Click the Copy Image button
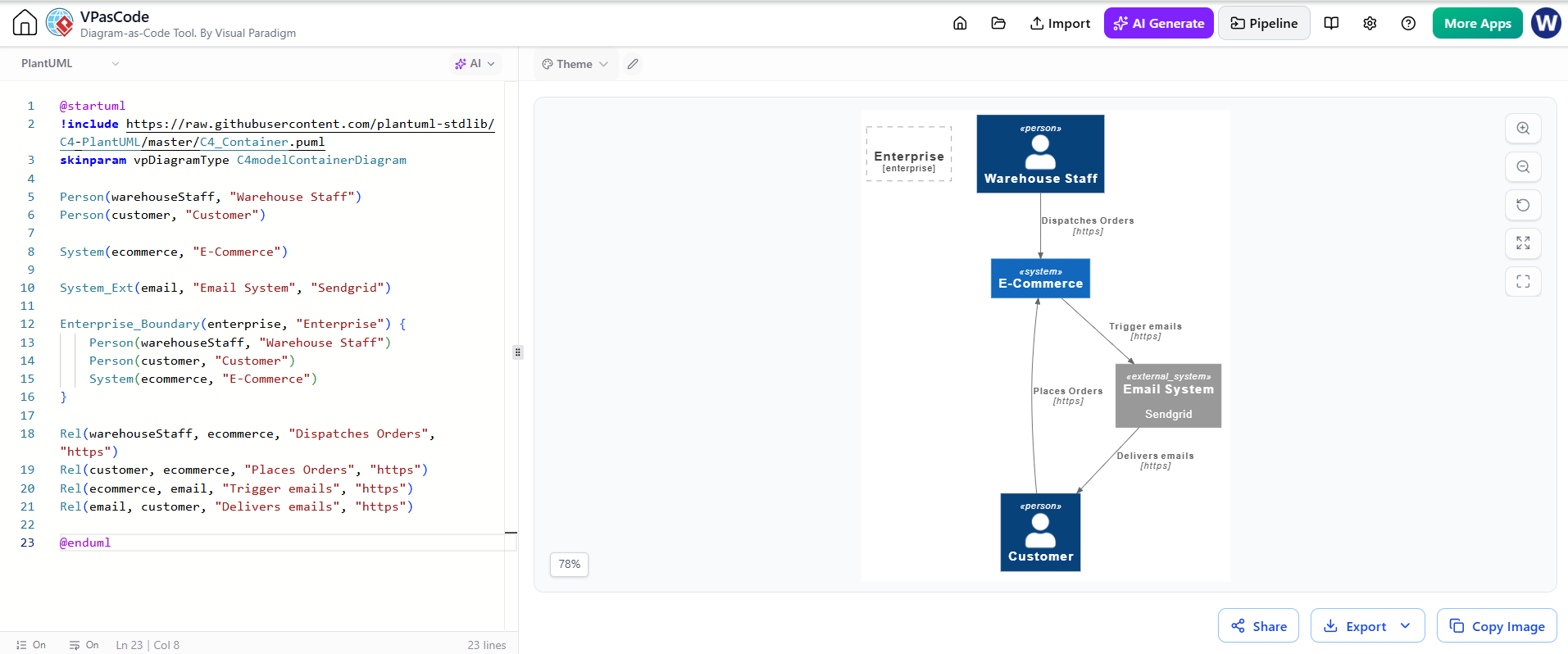 (x=1497, y=626)
